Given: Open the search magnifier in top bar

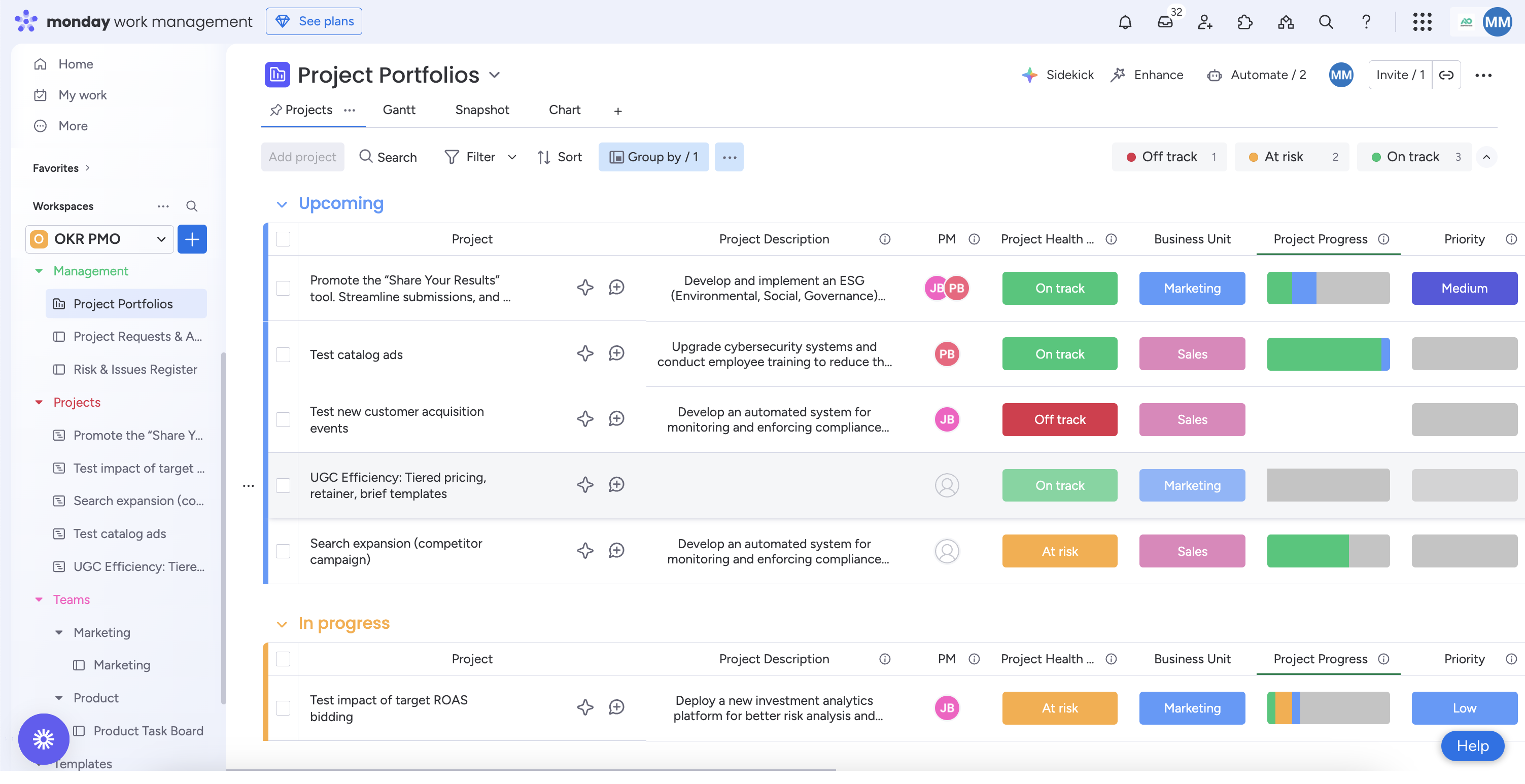Looking at the screenshot, I should click(x=1326, y=22).
